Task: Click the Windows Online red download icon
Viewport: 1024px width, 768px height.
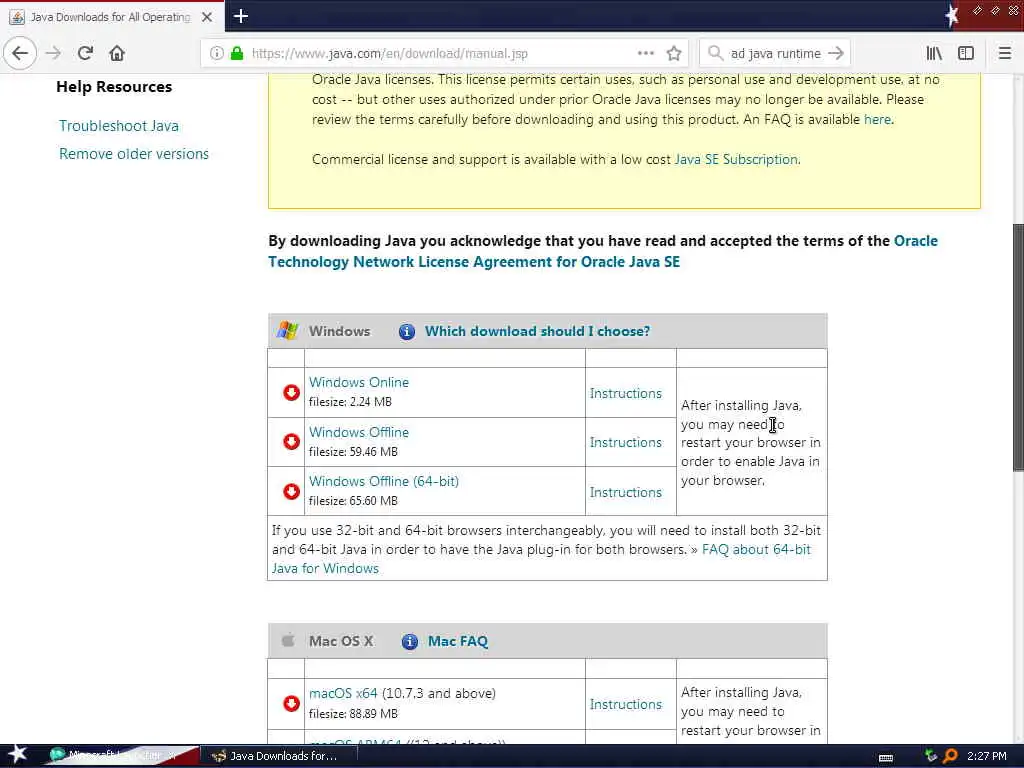Action: tap(291, 392)
